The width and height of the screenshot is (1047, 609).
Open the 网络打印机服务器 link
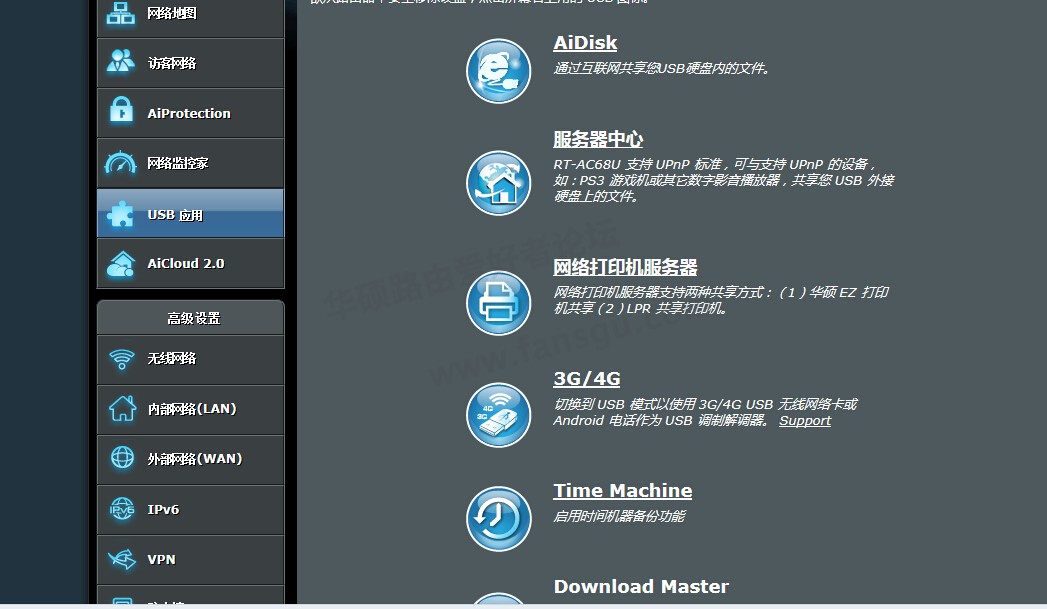[625, 267]
